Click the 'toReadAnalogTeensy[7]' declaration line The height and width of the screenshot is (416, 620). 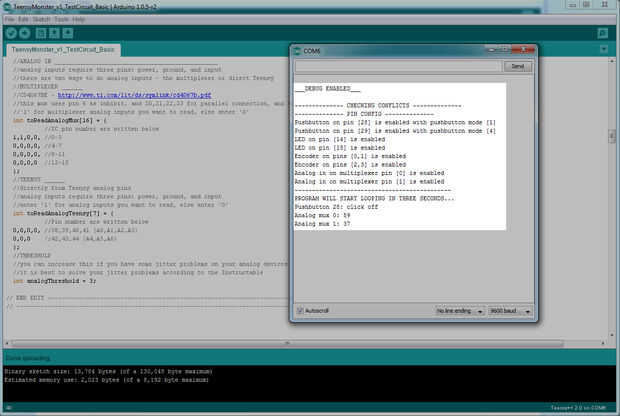pos(63,213)
